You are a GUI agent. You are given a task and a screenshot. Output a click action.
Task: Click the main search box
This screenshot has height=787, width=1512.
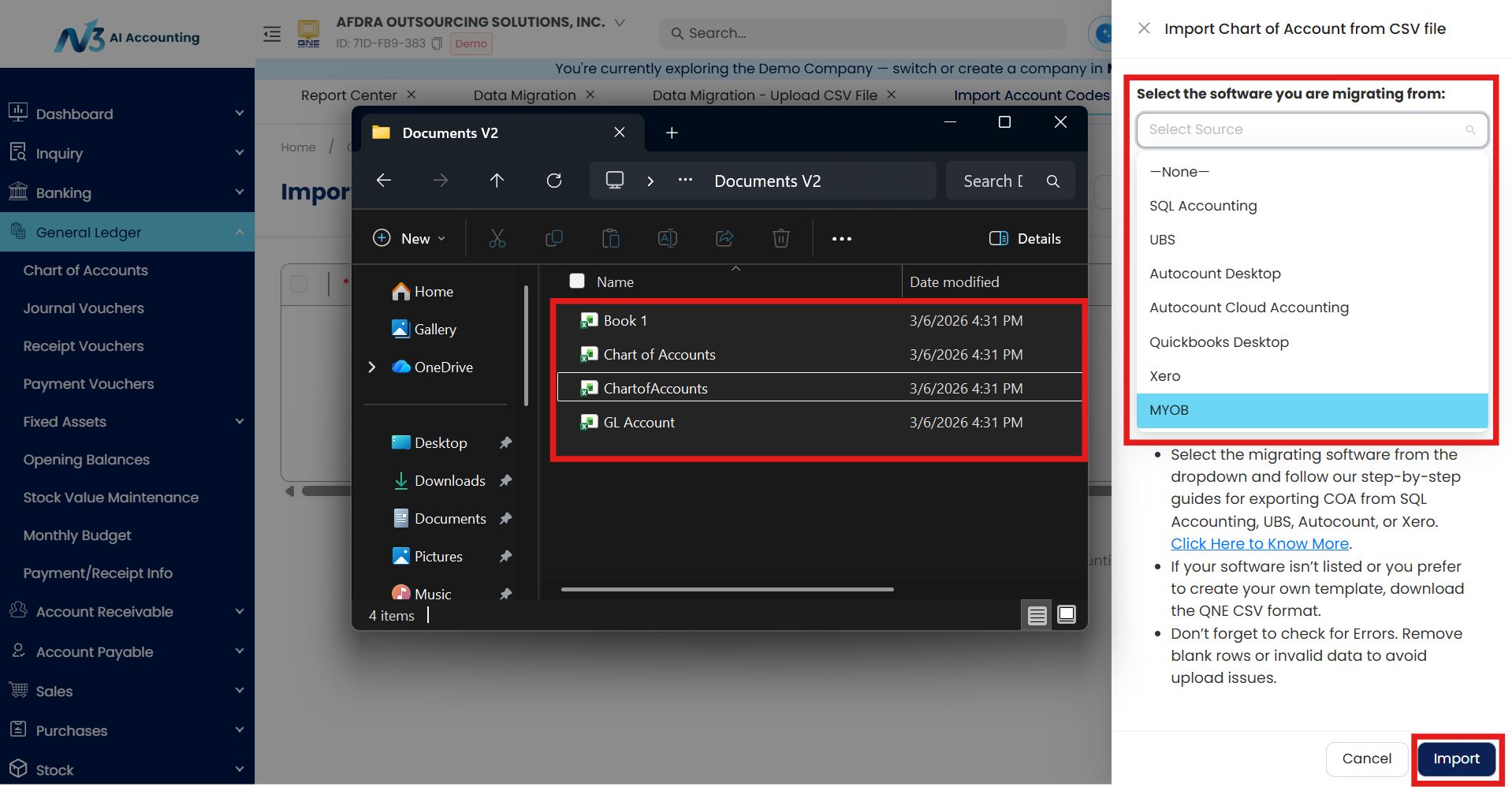[862, 33]
